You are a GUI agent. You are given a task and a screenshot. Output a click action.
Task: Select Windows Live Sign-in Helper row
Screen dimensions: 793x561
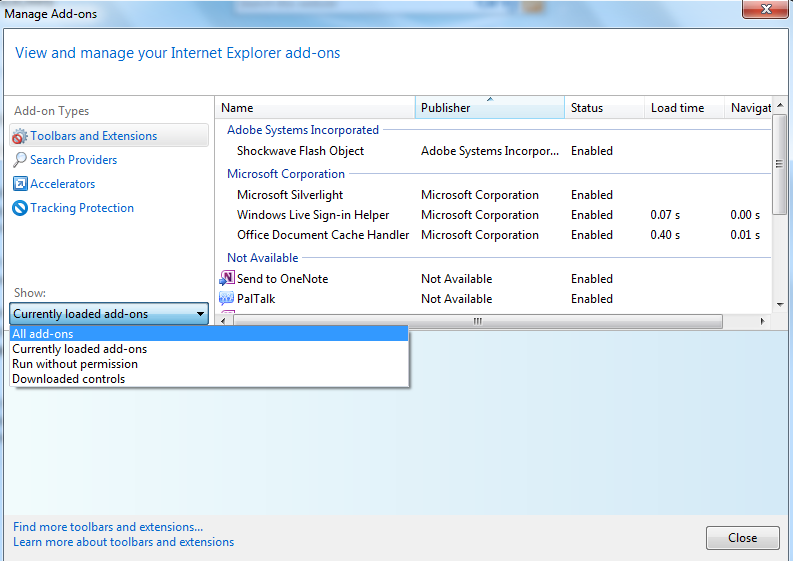(x=493, y=215)
